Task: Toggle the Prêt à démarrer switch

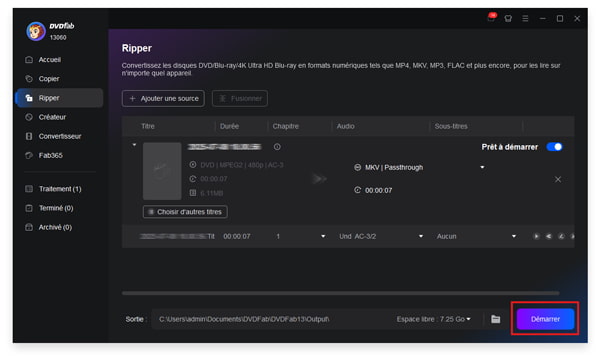Action: pos(554,147)
